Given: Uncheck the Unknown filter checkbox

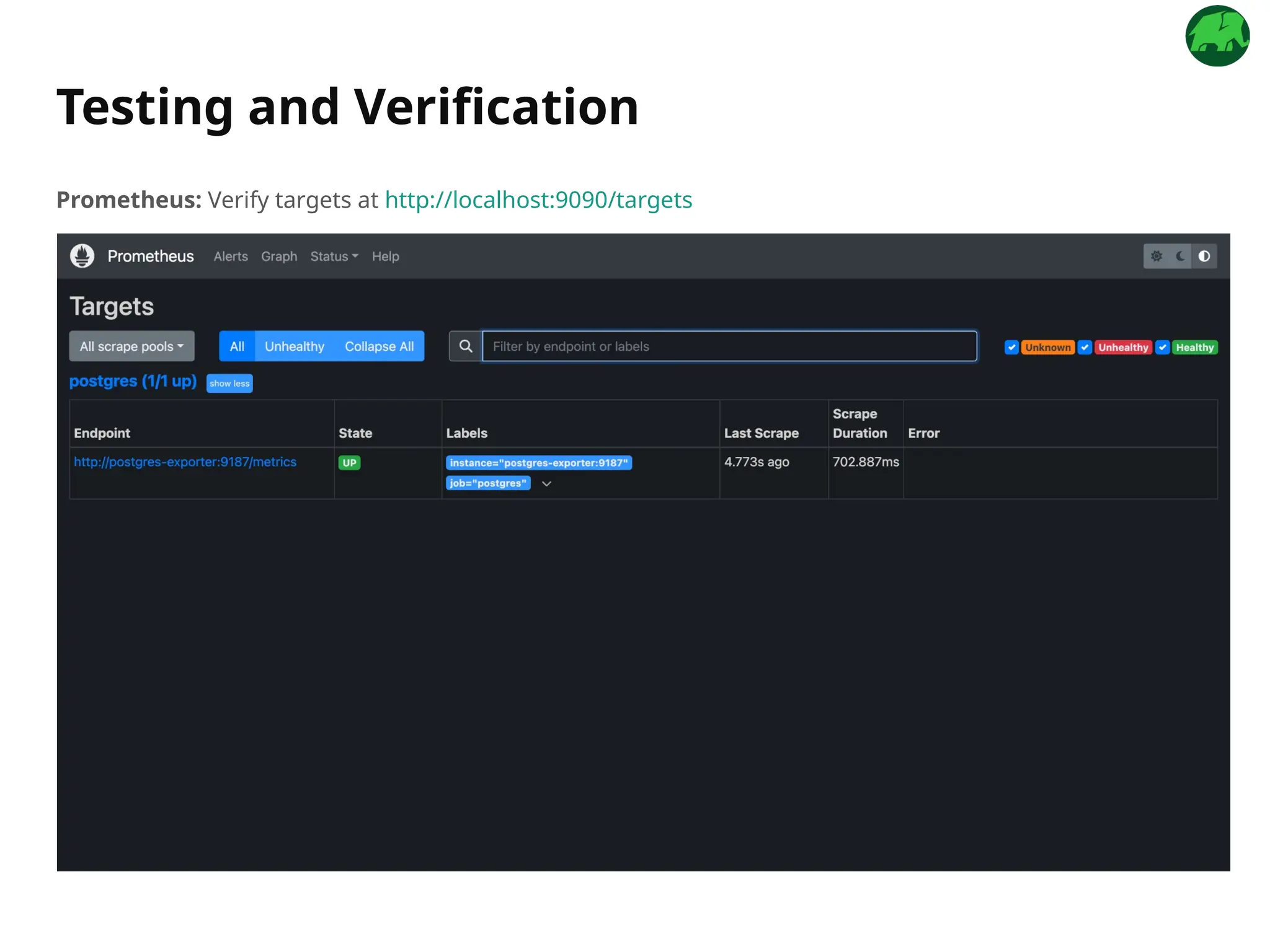Looking at the screenshot, I should pos(1011,347).
